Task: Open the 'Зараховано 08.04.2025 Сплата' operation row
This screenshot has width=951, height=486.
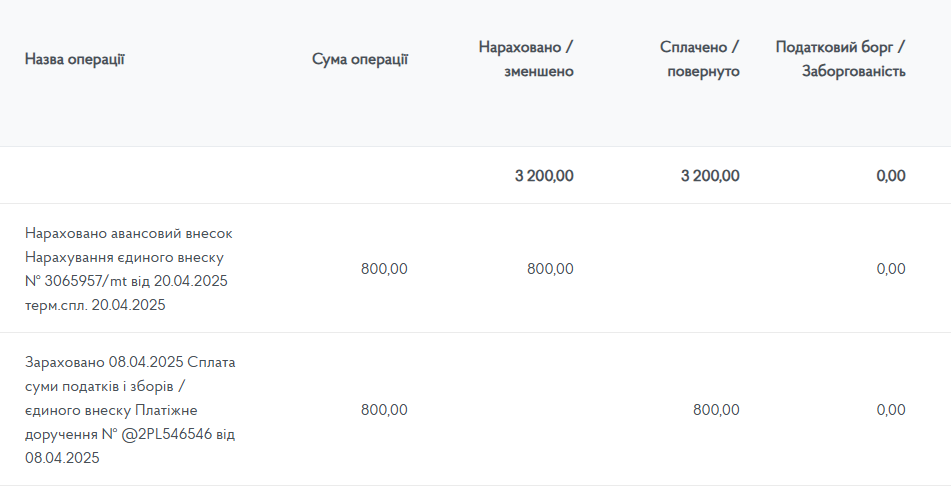Action: tap(476, 410)
